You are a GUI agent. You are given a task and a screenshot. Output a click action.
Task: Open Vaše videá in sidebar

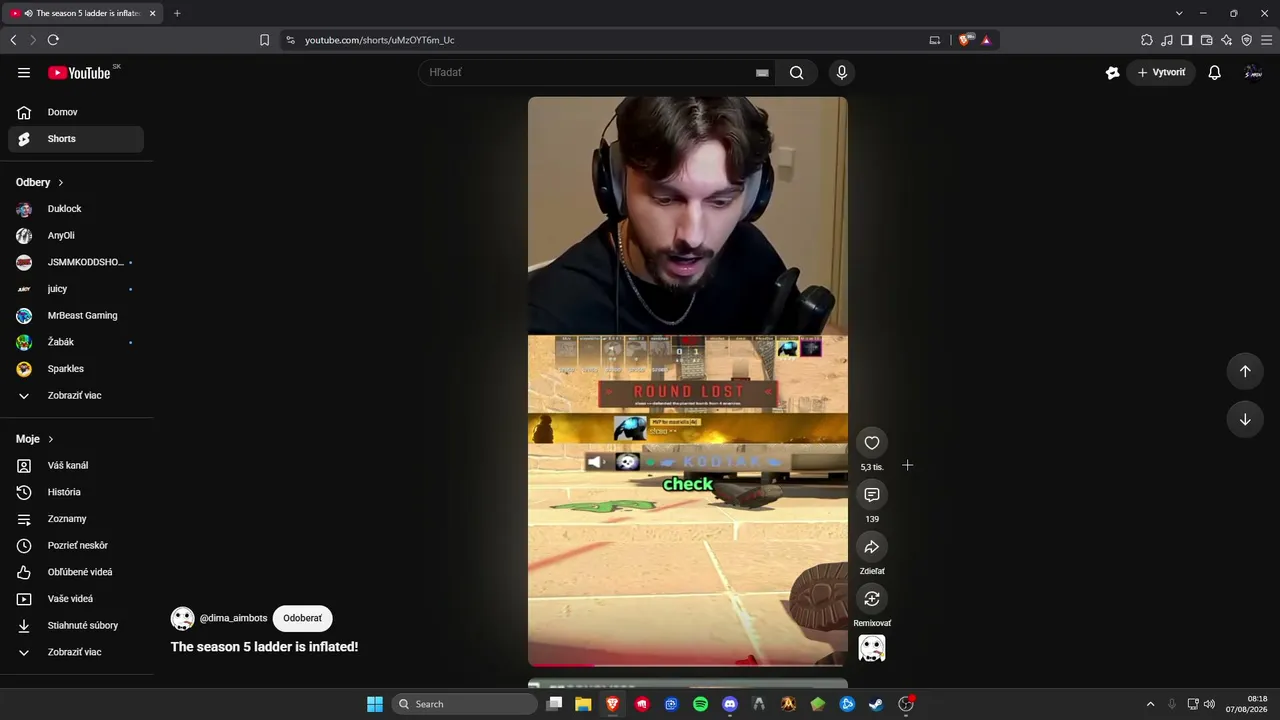(76, 599)
